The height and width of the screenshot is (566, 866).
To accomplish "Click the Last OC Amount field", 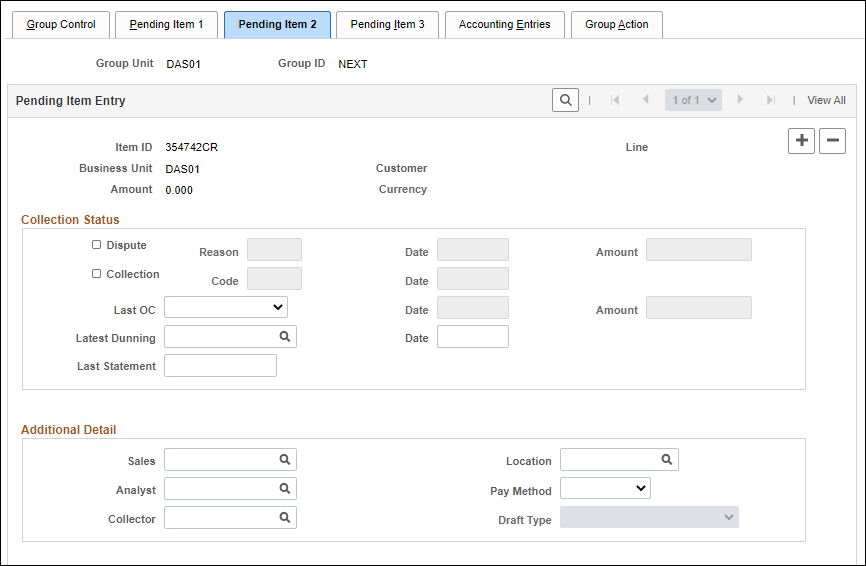I will click(x=699, y=308).
